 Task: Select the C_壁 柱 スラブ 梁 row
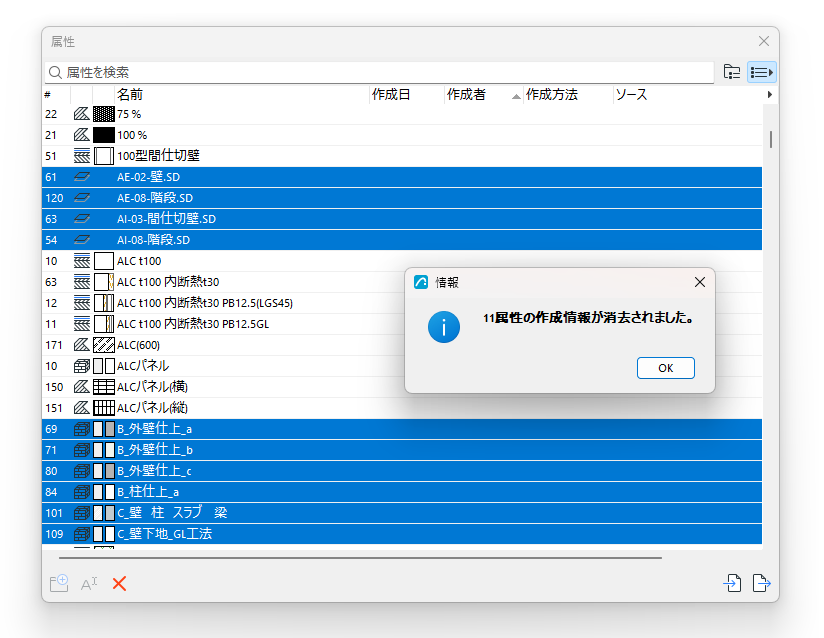tap(402, 513)
